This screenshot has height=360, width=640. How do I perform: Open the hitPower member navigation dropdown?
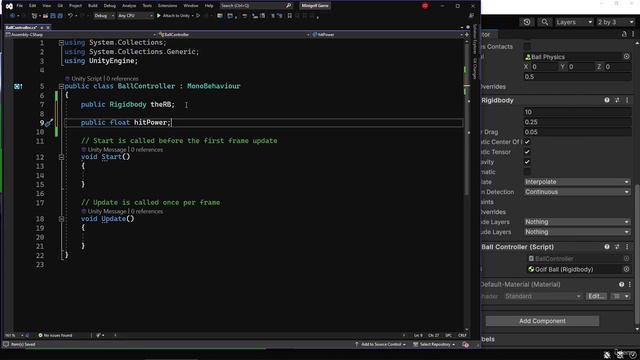click(x=387, y=35)
